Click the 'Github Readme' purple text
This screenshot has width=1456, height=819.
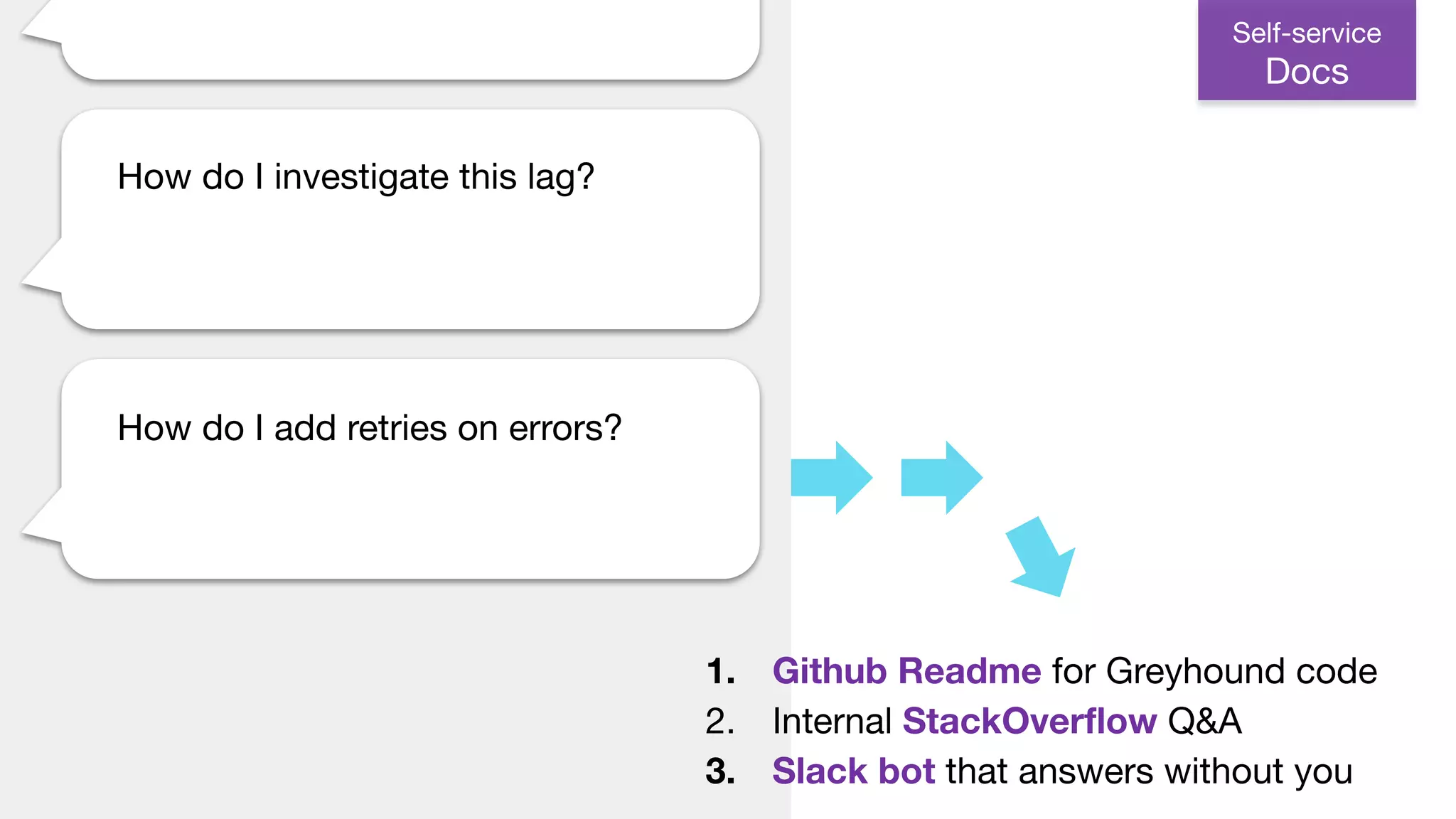906,671
